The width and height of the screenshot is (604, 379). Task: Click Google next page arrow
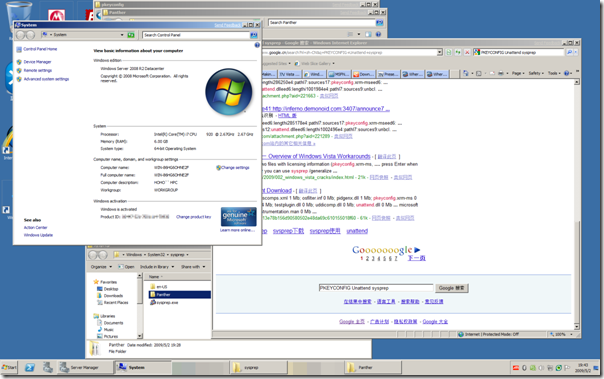pyautogui.click(x=418, y=250)
